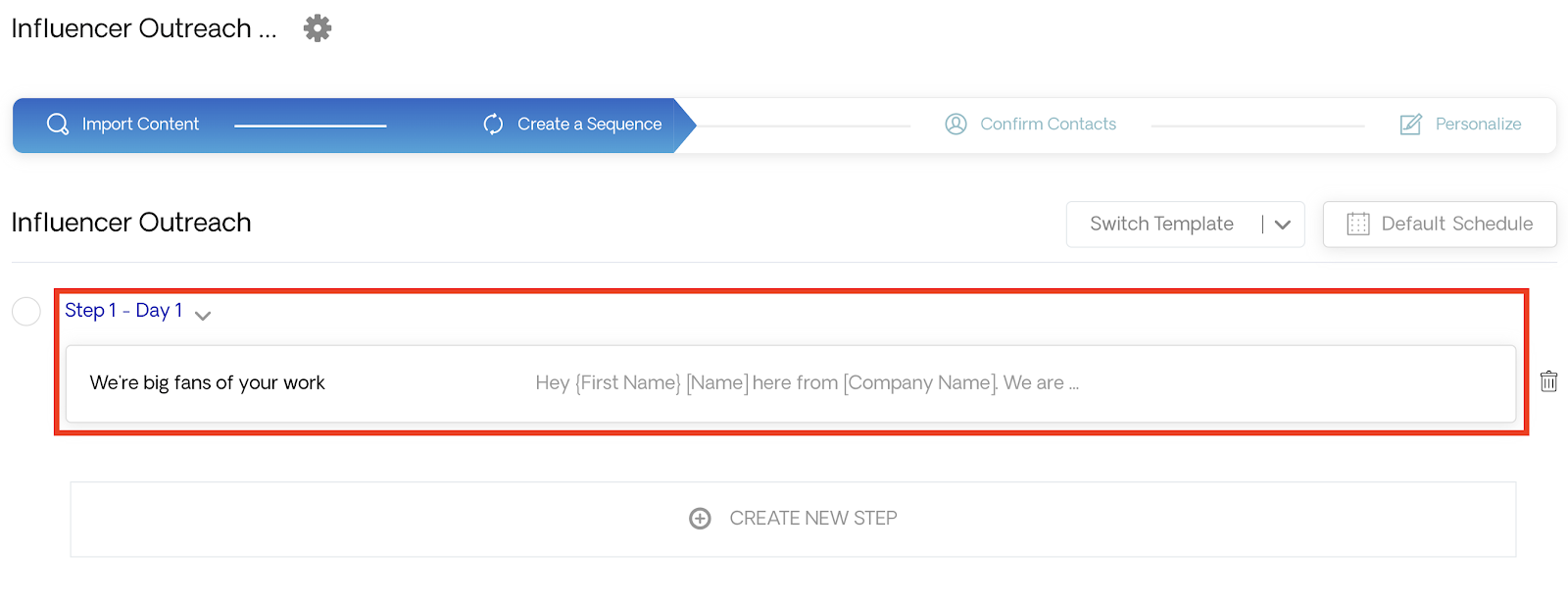Click the cycle icon beside Create a Sequence
Image resolution: width=1568 pixels, height=603 pixels.
[493, 125]
